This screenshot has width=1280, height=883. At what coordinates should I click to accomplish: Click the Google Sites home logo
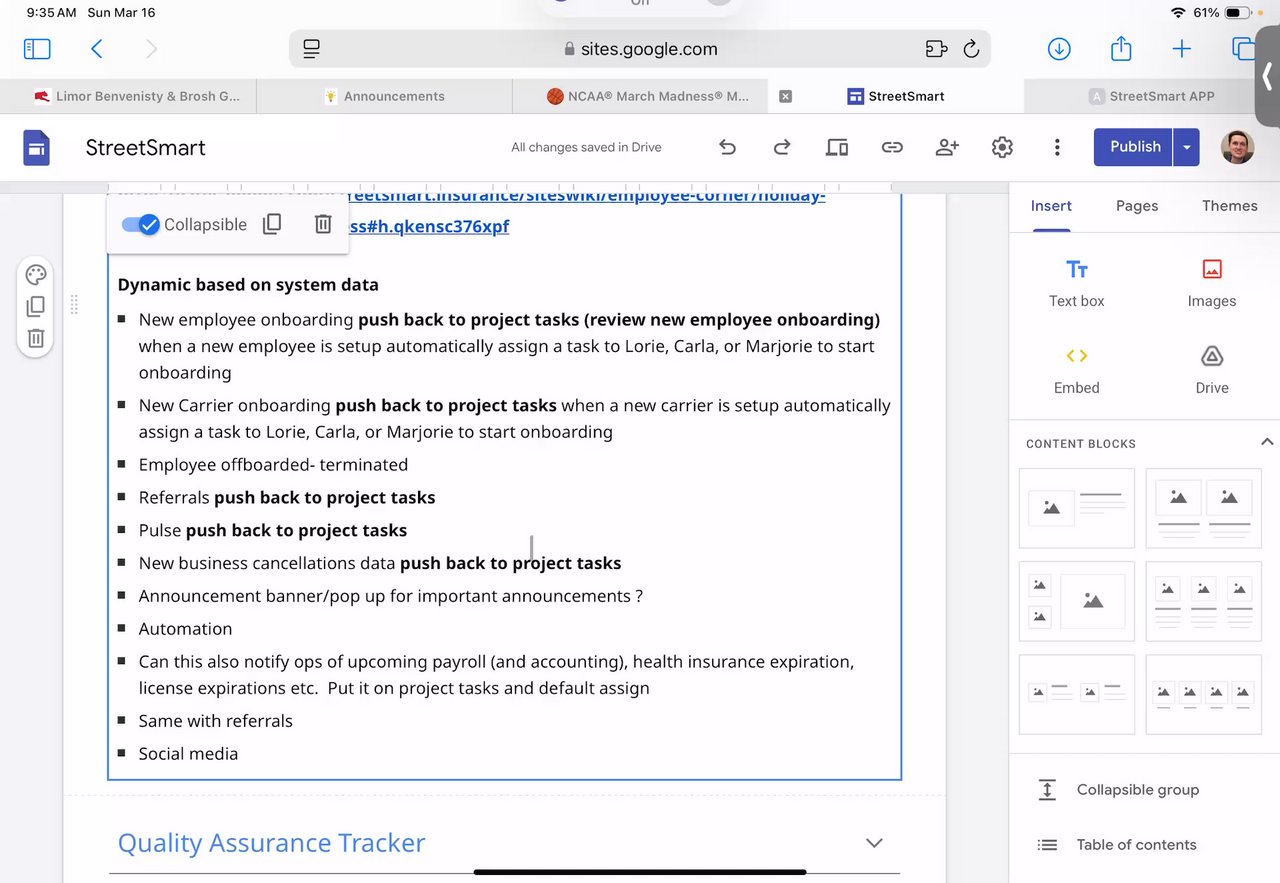pyautogui.click(x=36, y=148)
